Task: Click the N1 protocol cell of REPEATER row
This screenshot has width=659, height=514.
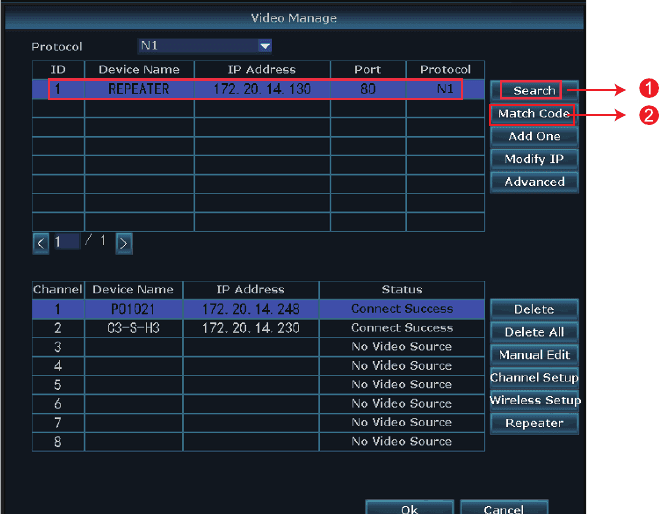Action: click(445, 89)
